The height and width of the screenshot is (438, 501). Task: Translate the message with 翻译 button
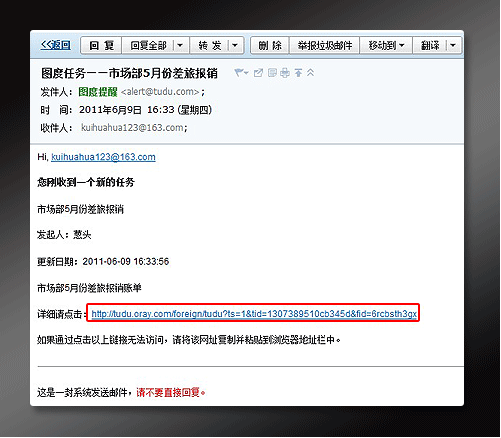point(430,45)
